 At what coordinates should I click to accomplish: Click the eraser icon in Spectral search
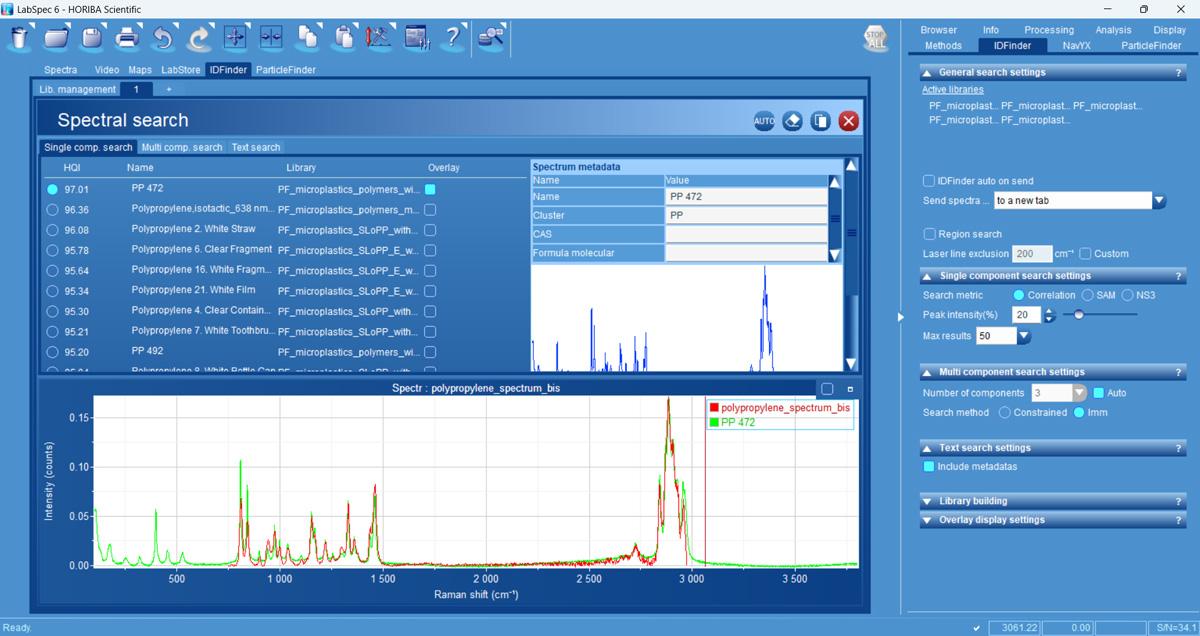pyautogui.click(x=792, y=121)
